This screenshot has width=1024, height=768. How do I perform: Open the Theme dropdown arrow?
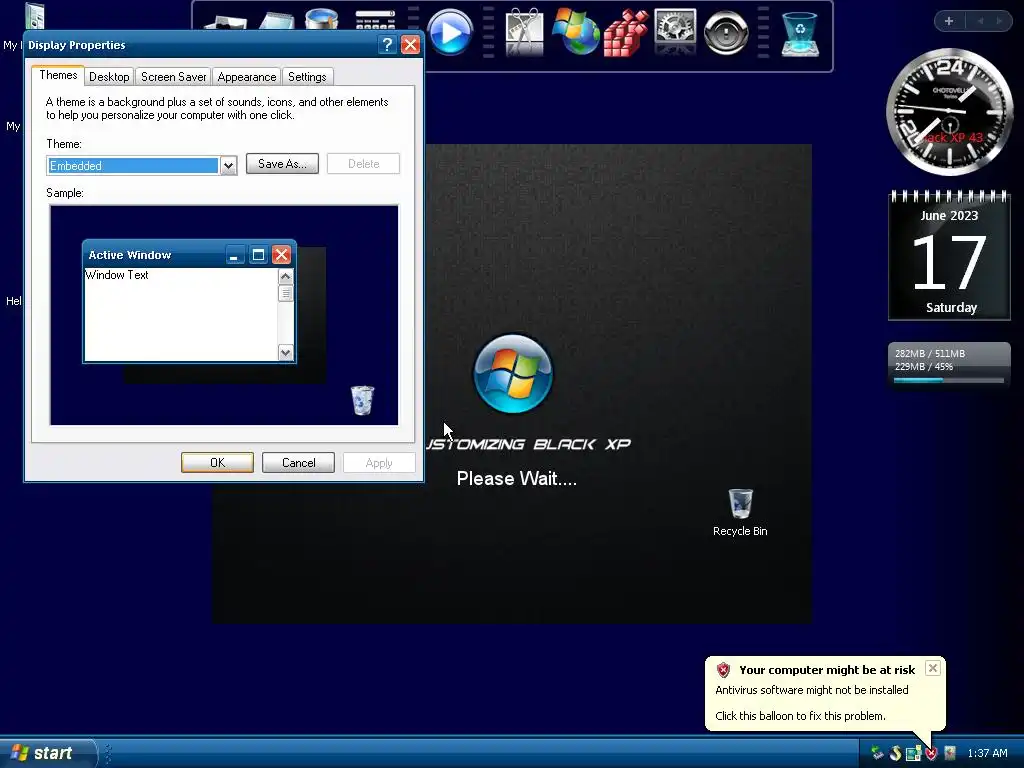(x=228, y=166)
